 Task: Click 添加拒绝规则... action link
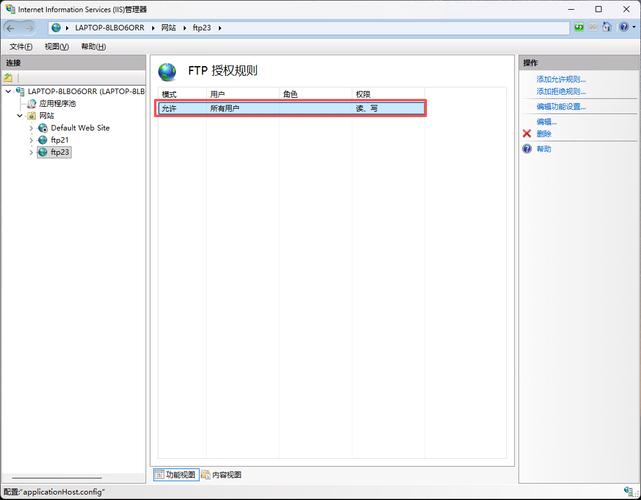click(561, 91)
